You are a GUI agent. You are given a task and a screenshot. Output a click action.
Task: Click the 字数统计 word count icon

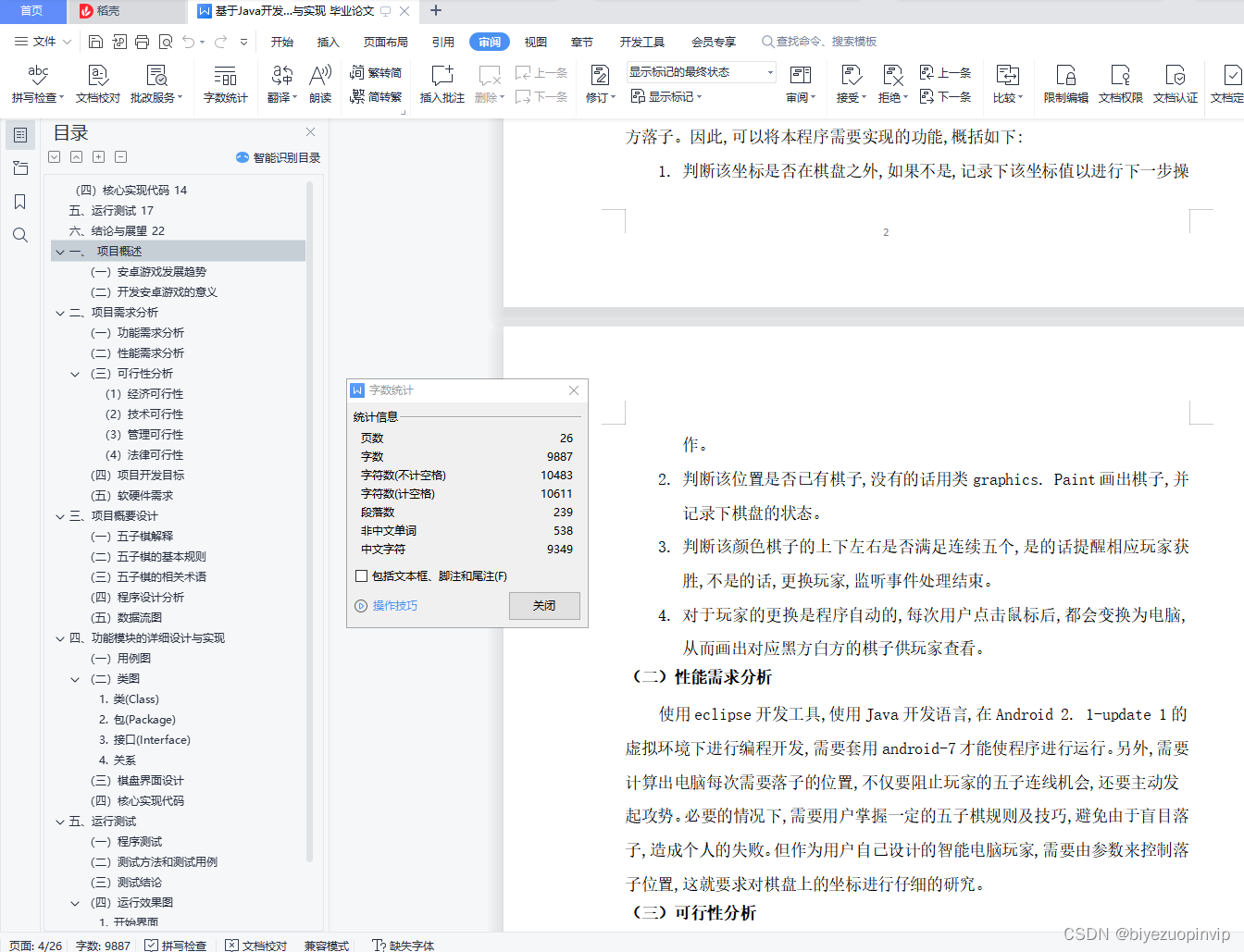226,83
